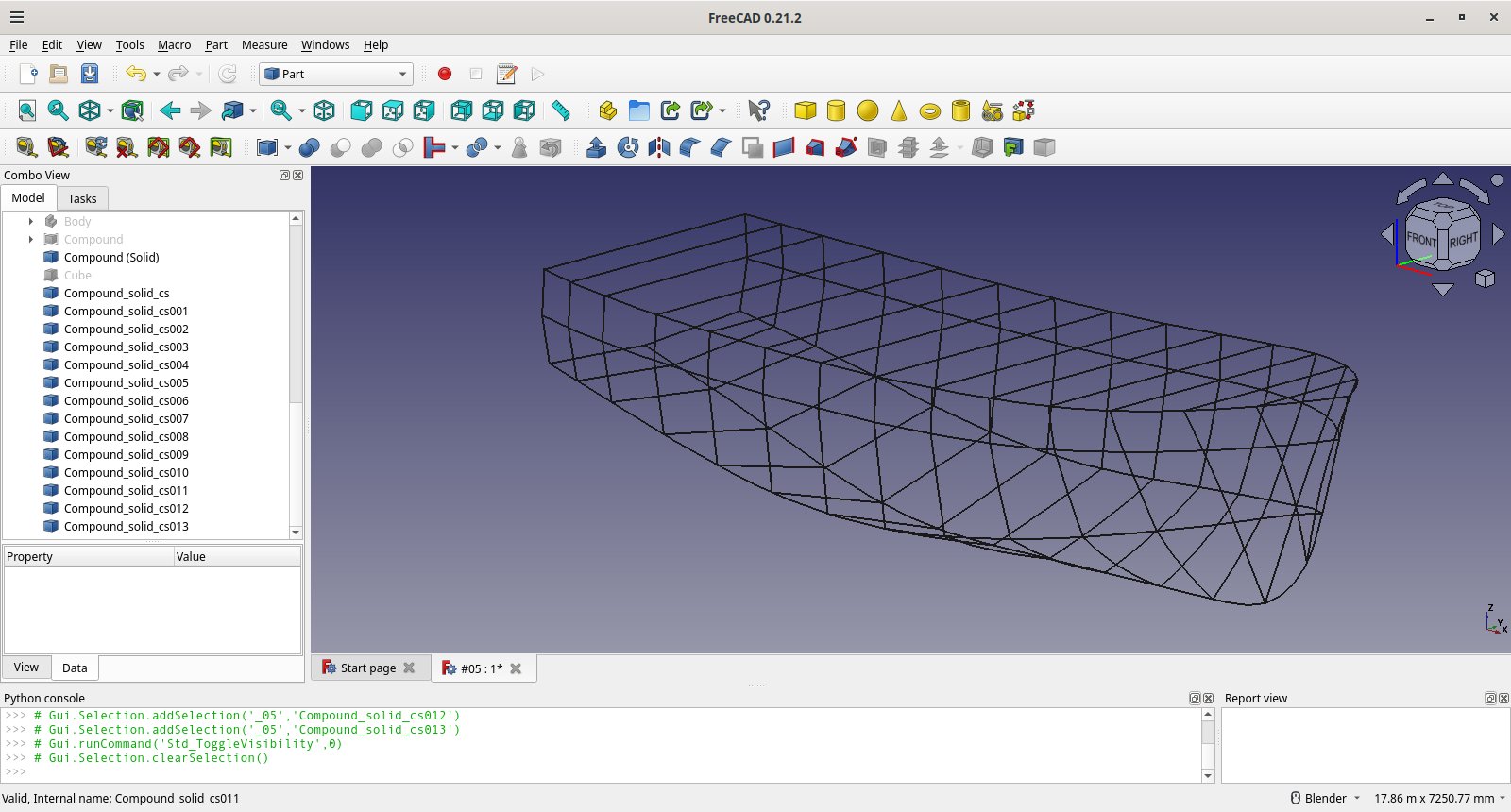Open the Blender navigation style dropdown
This screenshot has height=812, width=1511.
tap(1325, 798)
